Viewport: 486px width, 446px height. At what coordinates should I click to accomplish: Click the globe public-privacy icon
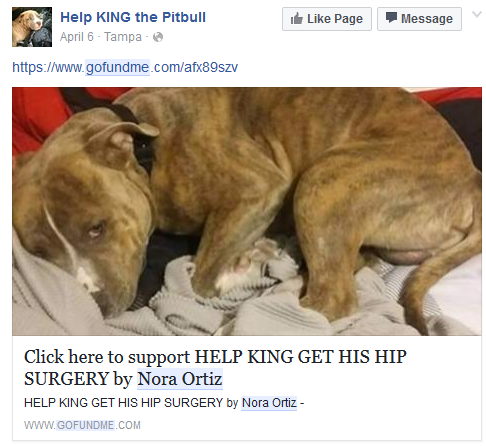[x=158, y=37]
